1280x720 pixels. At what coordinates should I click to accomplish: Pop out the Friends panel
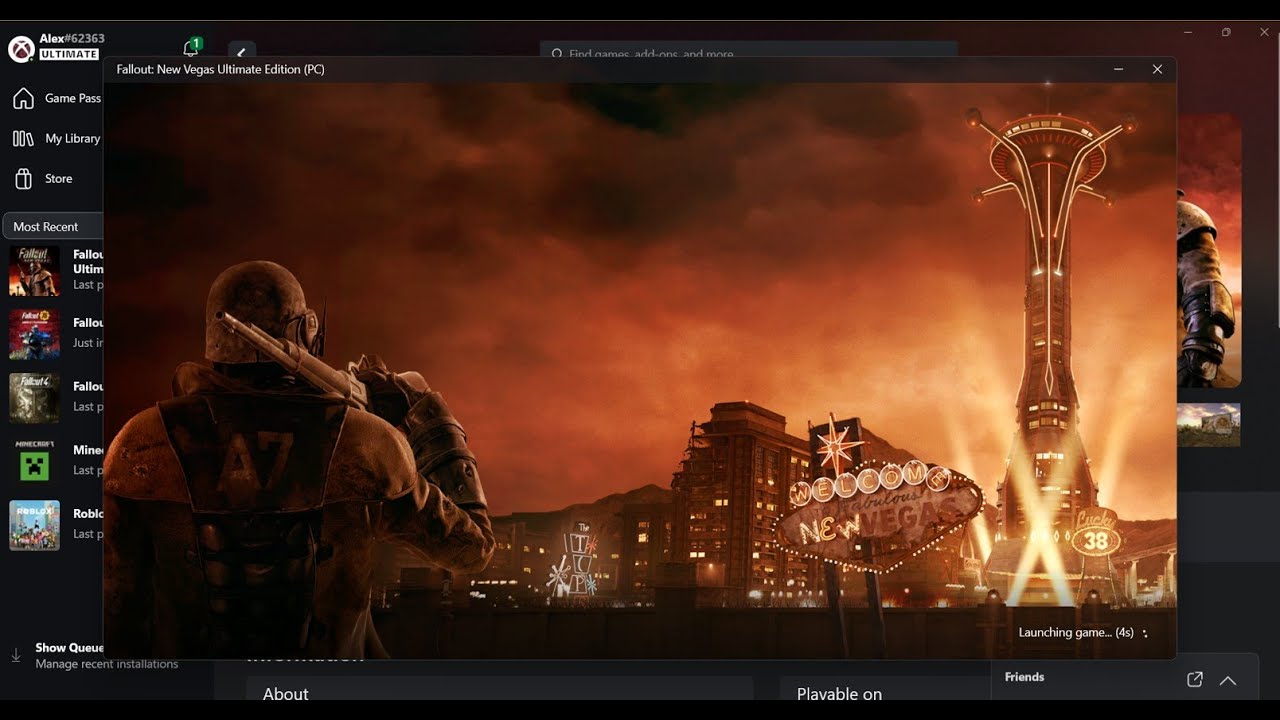(1194, 680)
